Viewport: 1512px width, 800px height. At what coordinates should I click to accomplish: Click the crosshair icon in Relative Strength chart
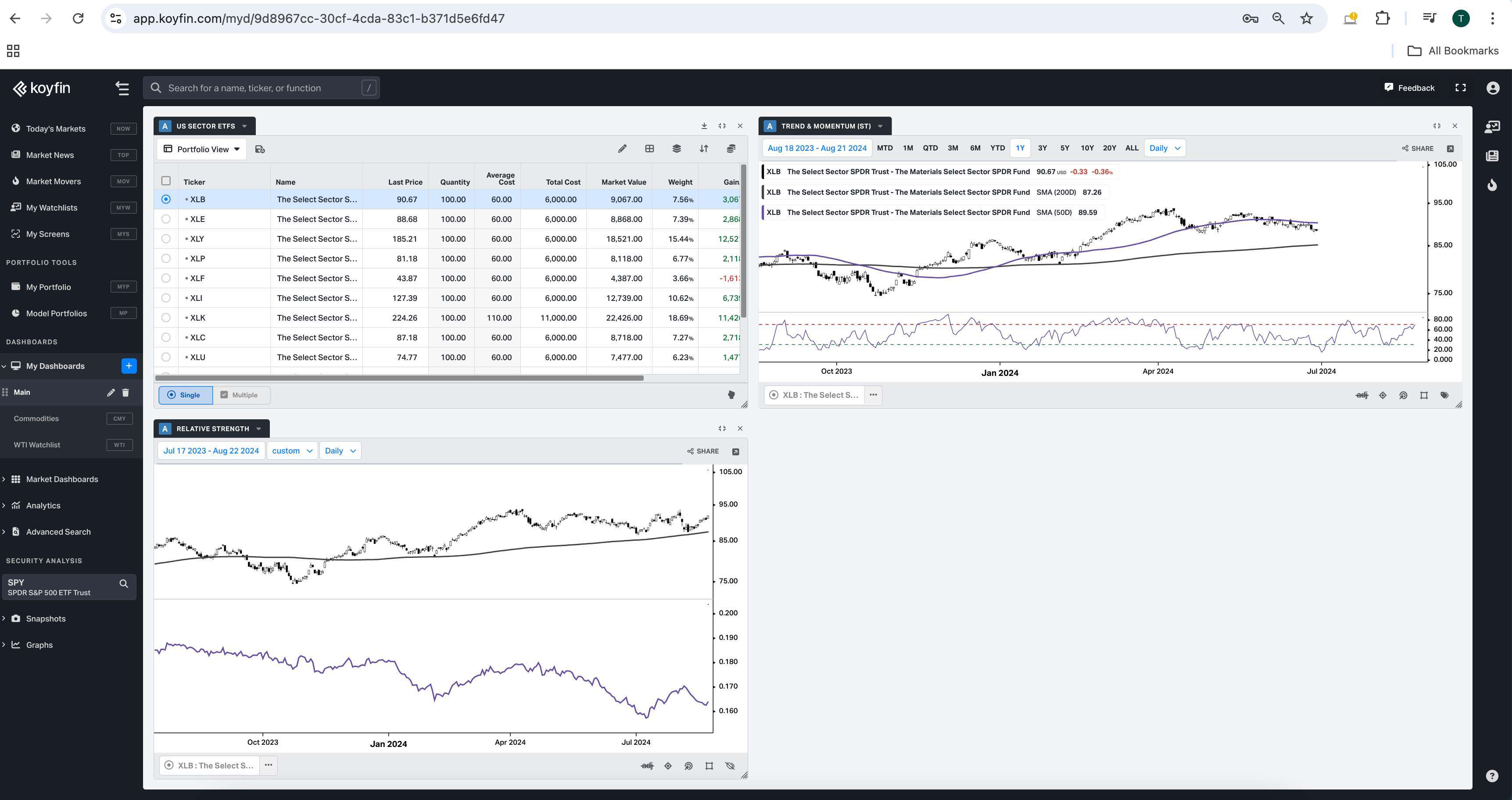coord(668,766)
